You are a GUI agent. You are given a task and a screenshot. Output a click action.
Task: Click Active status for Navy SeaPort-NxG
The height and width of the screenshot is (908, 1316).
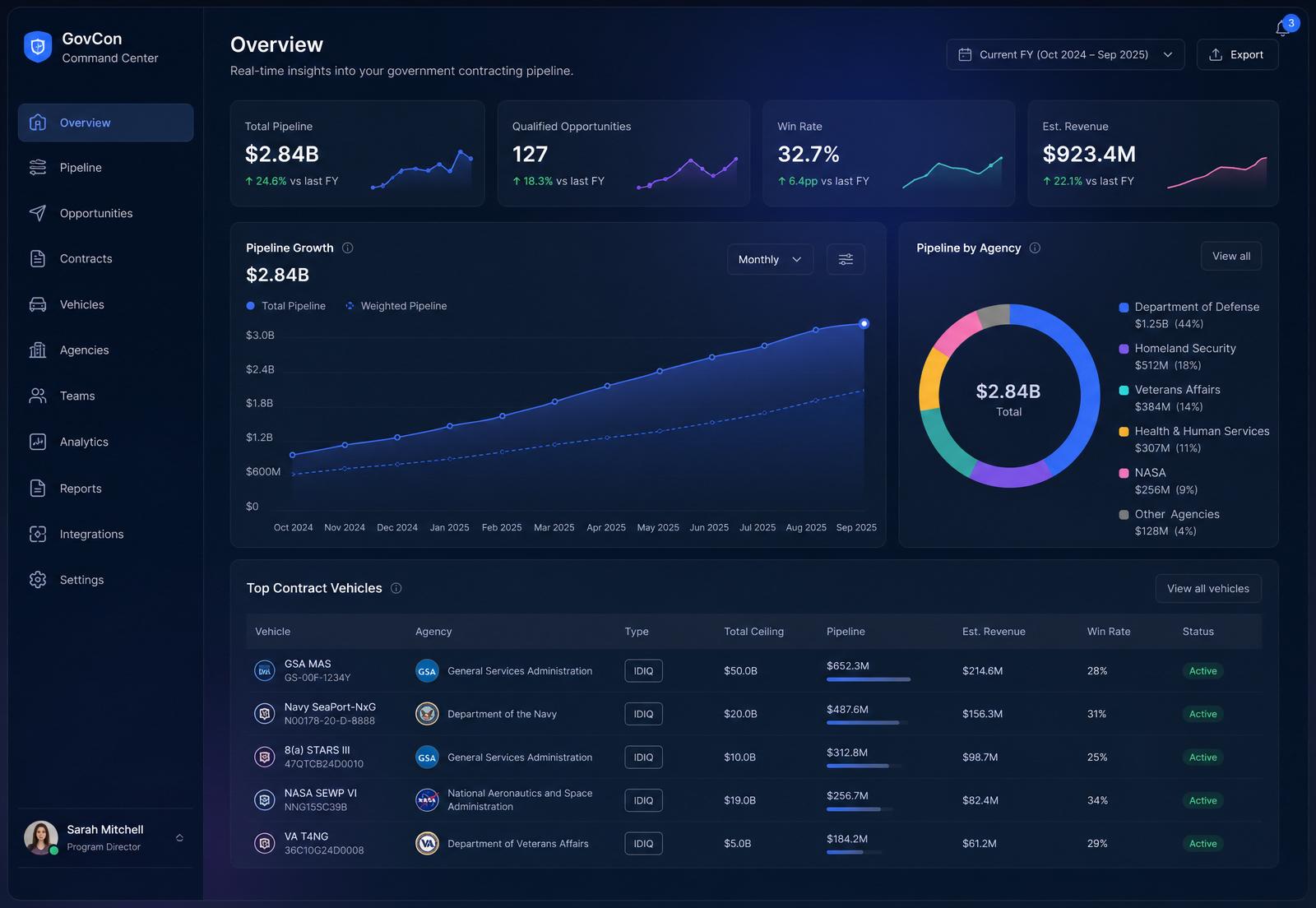pyautogui.click(x=1202, y=714)
